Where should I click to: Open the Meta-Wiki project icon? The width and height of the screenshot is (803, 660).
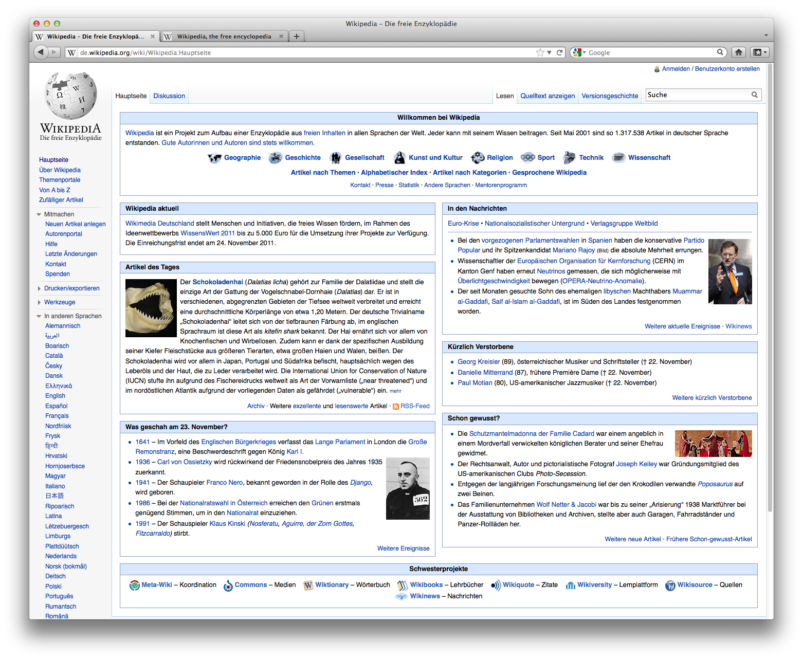(x=134, y=585)
